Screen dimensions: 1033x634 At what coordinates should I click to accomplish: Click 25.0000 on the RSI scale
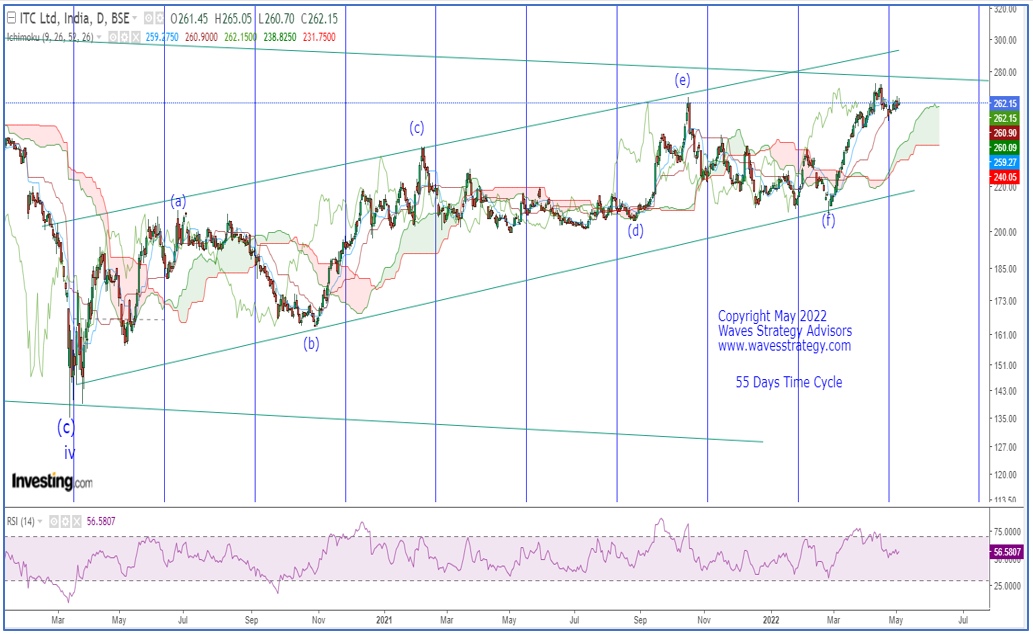[1007, 586]
